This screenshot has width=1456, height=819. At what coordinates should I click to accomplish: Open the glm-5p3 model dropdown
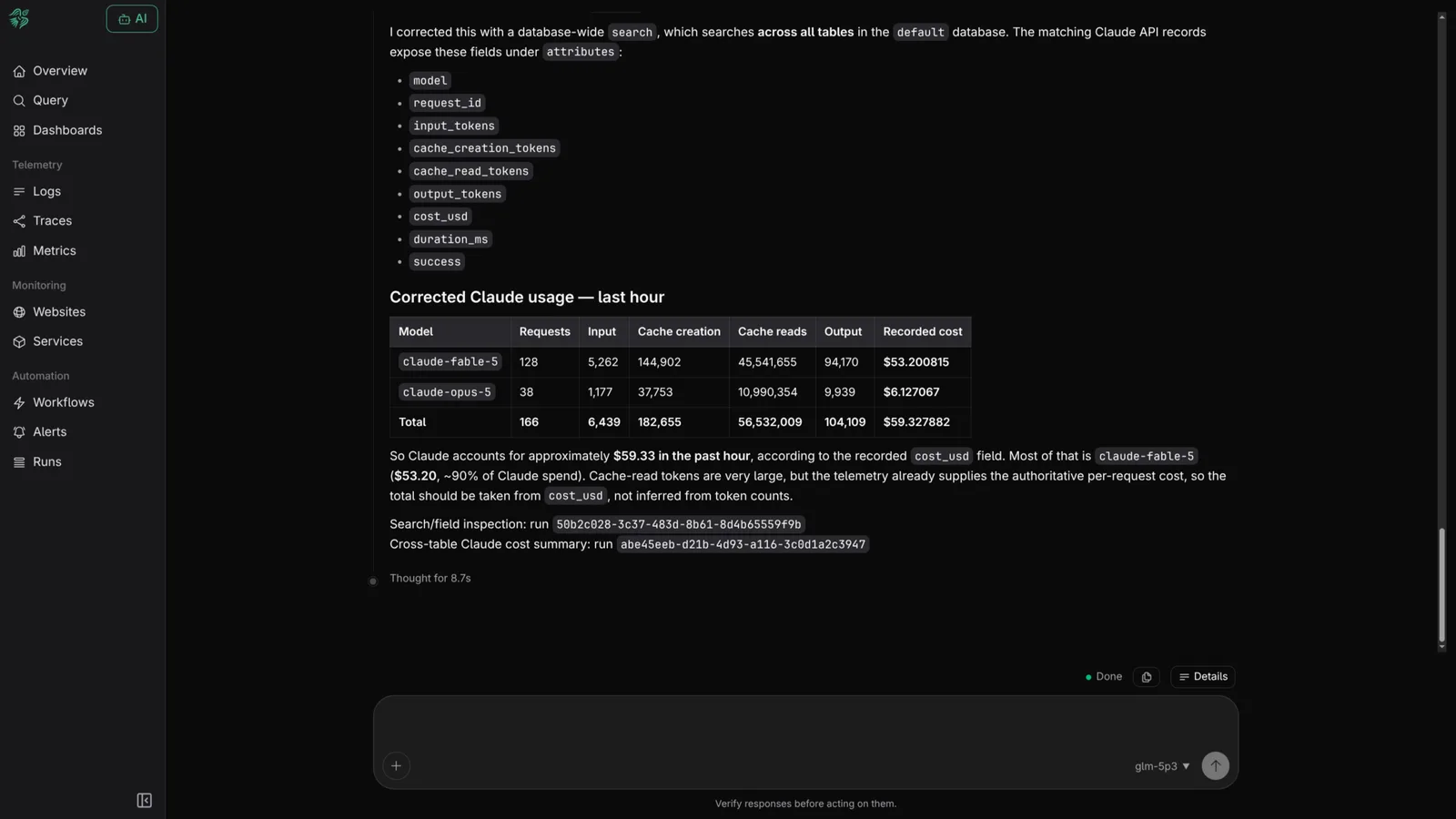1162,766
